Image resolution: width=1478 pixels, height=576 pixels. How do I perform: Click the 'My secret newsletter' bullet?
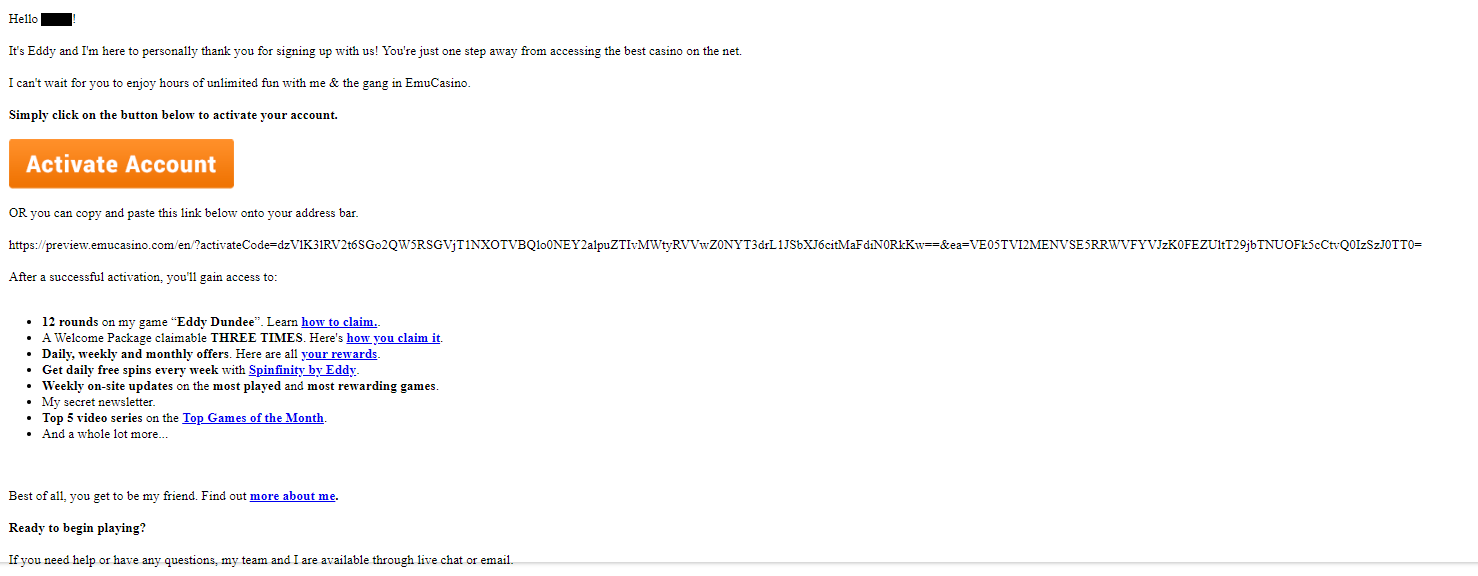pos(99,402)
